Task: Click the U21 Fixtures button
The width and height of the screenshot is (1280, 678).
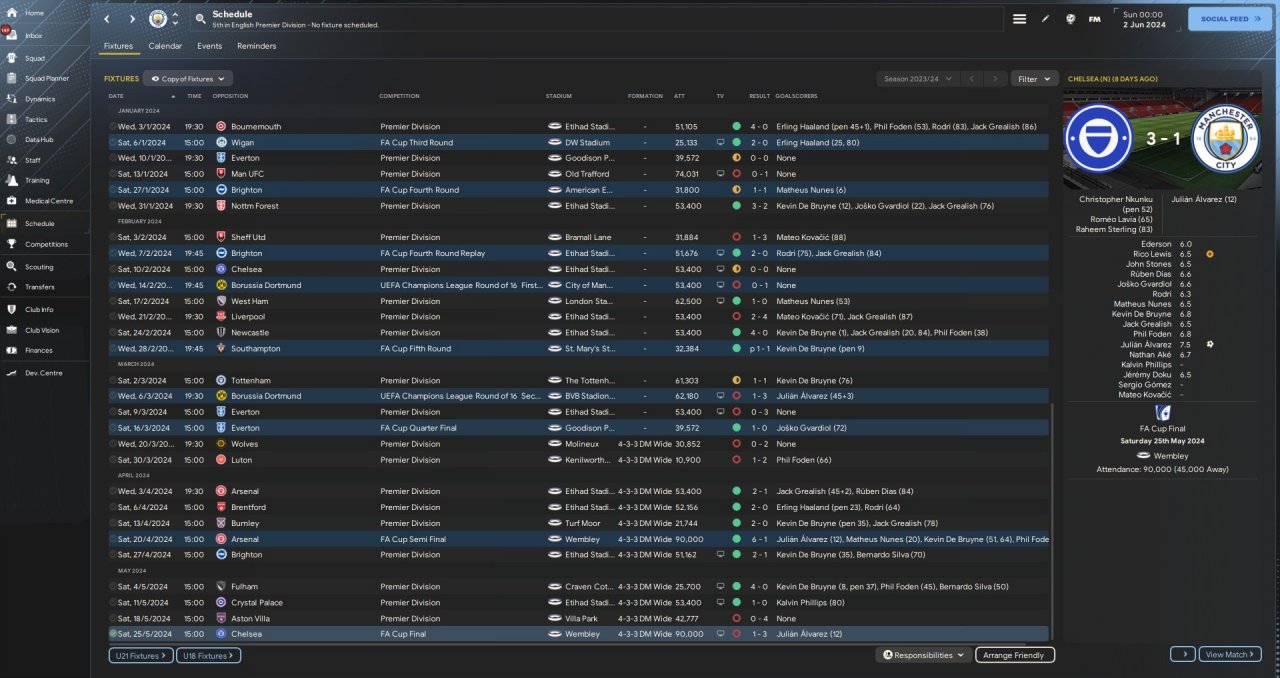Action: [140, 655]
